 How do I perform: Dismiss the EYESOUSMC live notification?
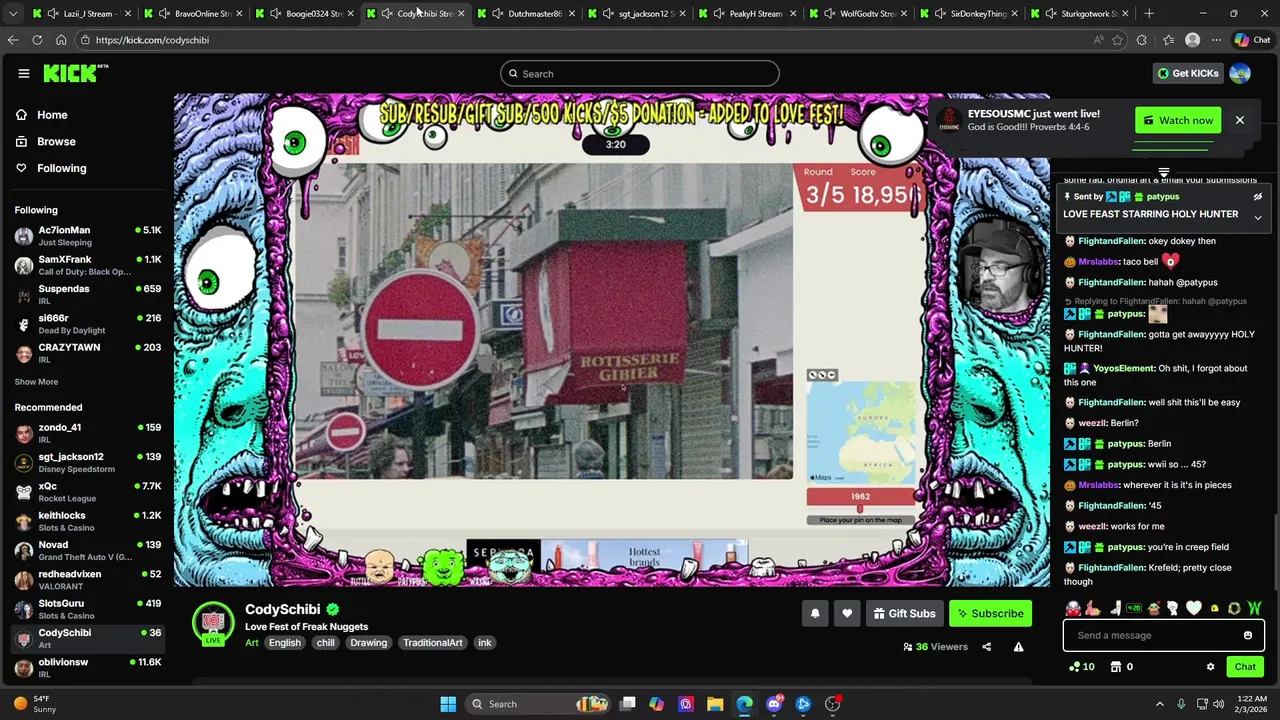point(1239,120)
